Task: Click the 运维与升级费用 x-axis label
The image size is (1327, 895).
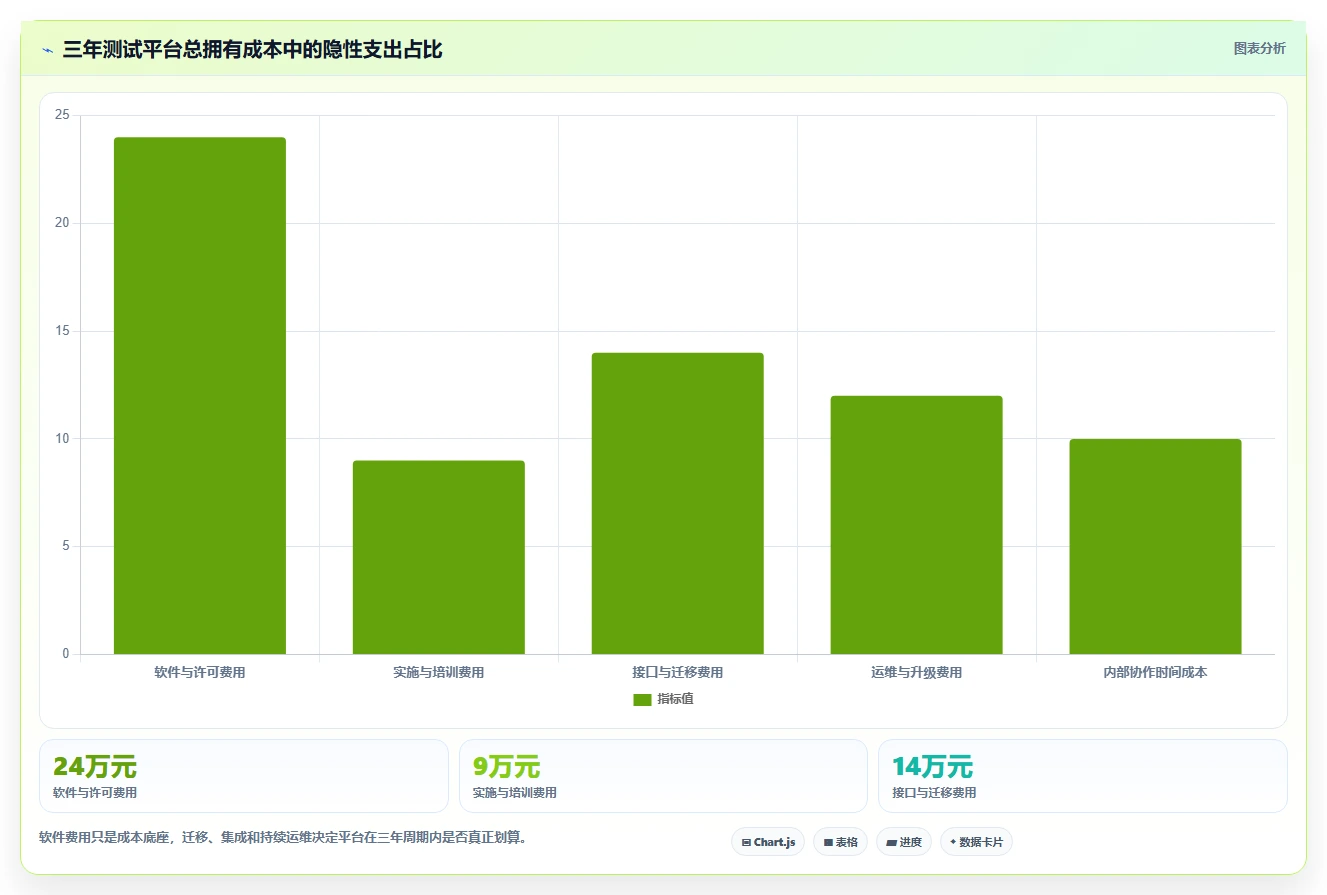Action: 916,673
